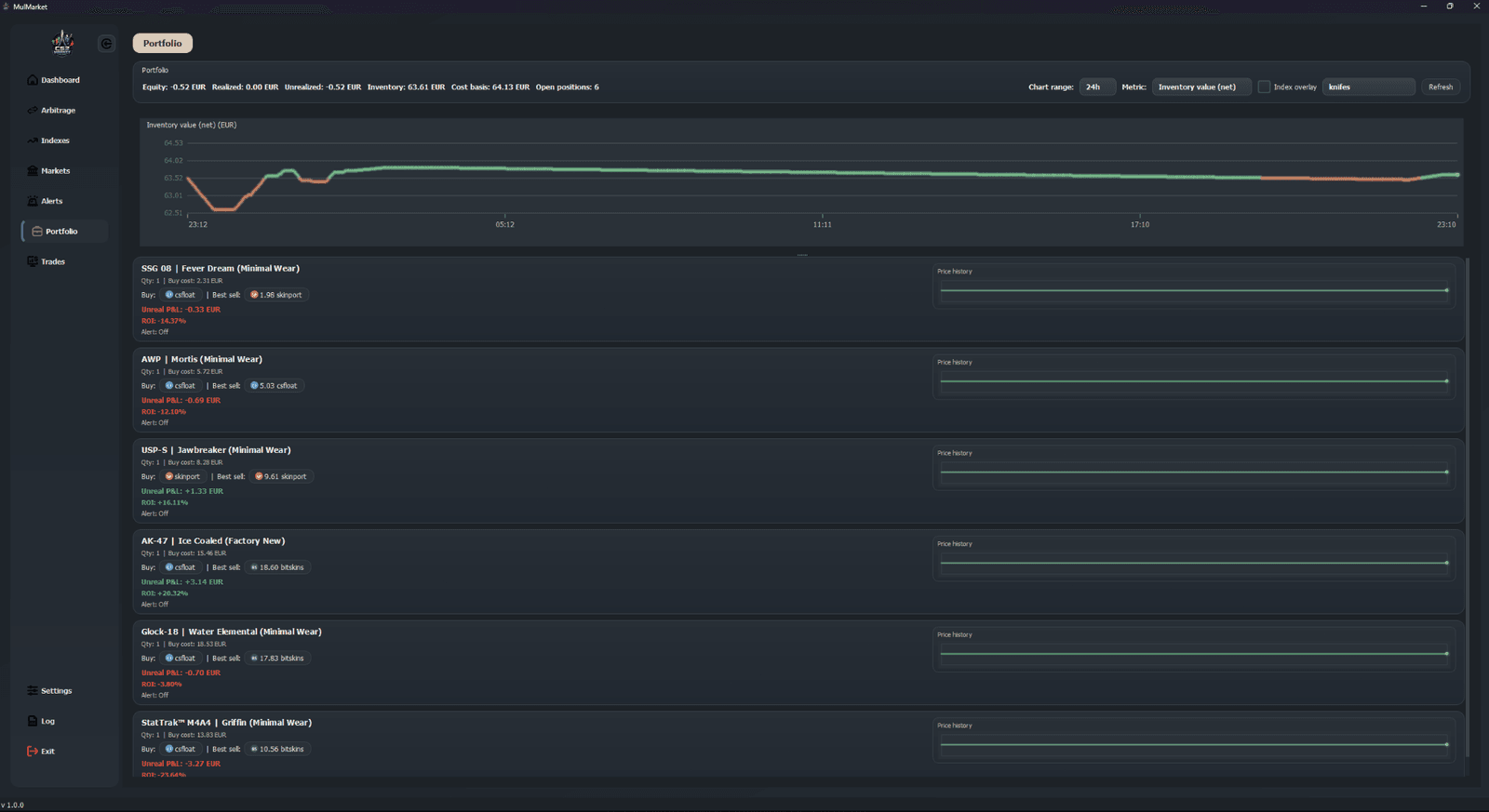The height and width of the screenshot is (812, 1489).
Task: Click the red Exit icon
Action: 33,752
